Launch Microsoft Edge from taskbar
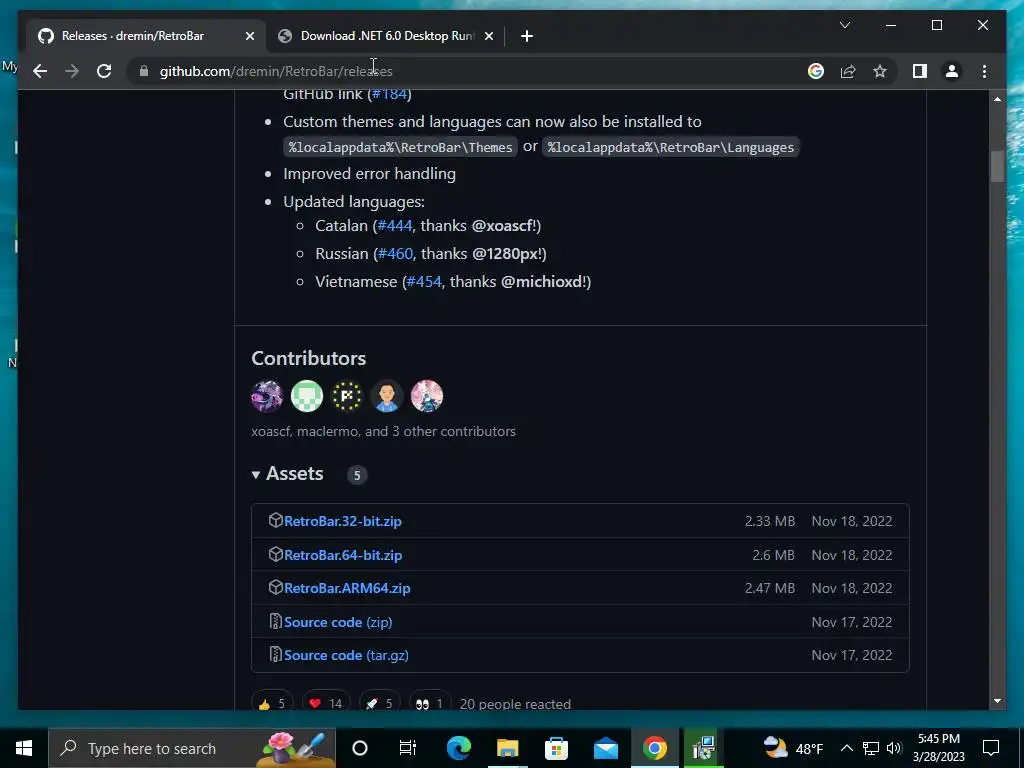The height and width of the screenshot is (768, 1024). click(x=458, y=748)
